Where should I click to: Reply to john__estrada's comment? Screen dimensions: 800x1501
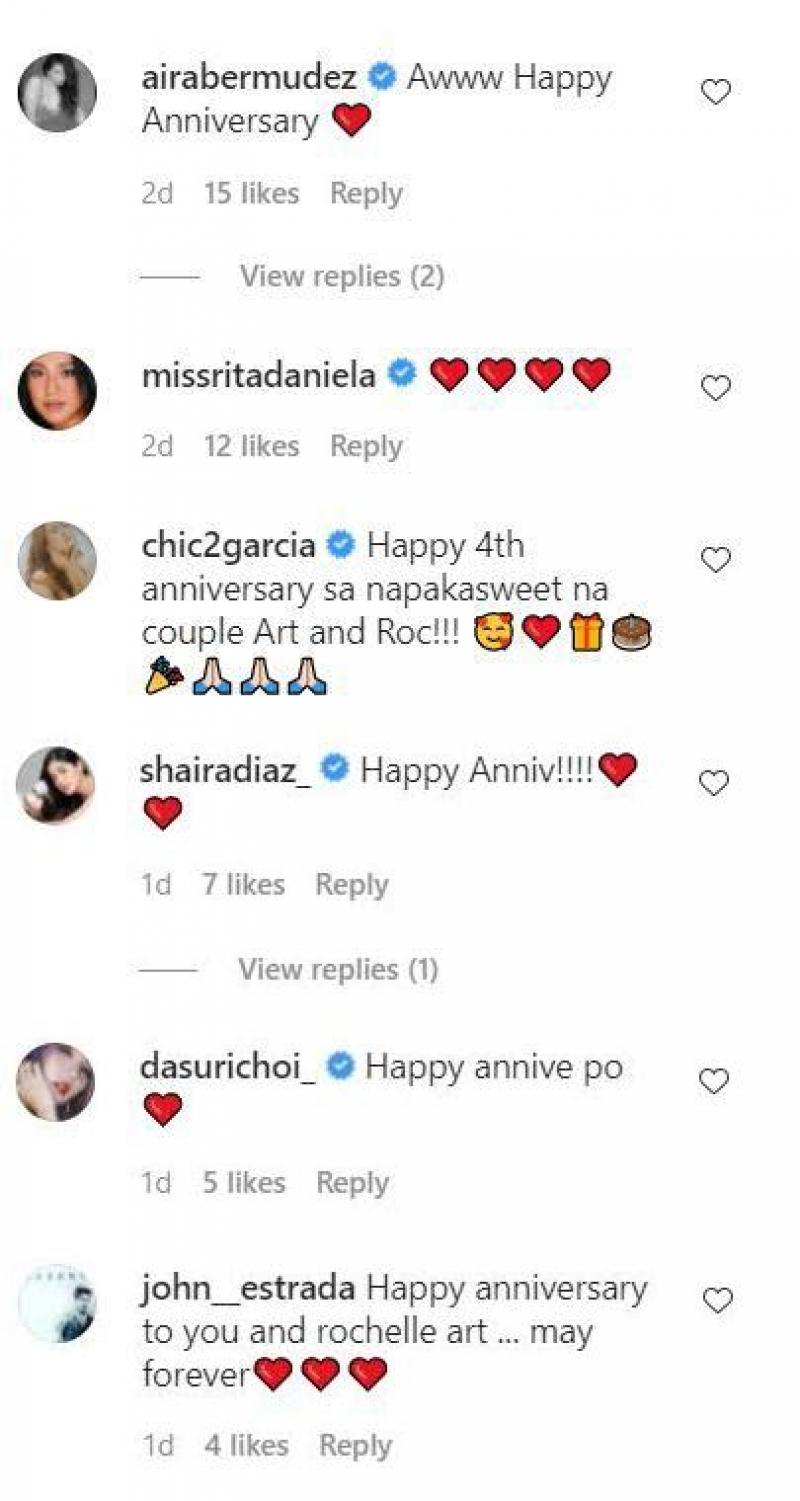[x=355, y=1445]
